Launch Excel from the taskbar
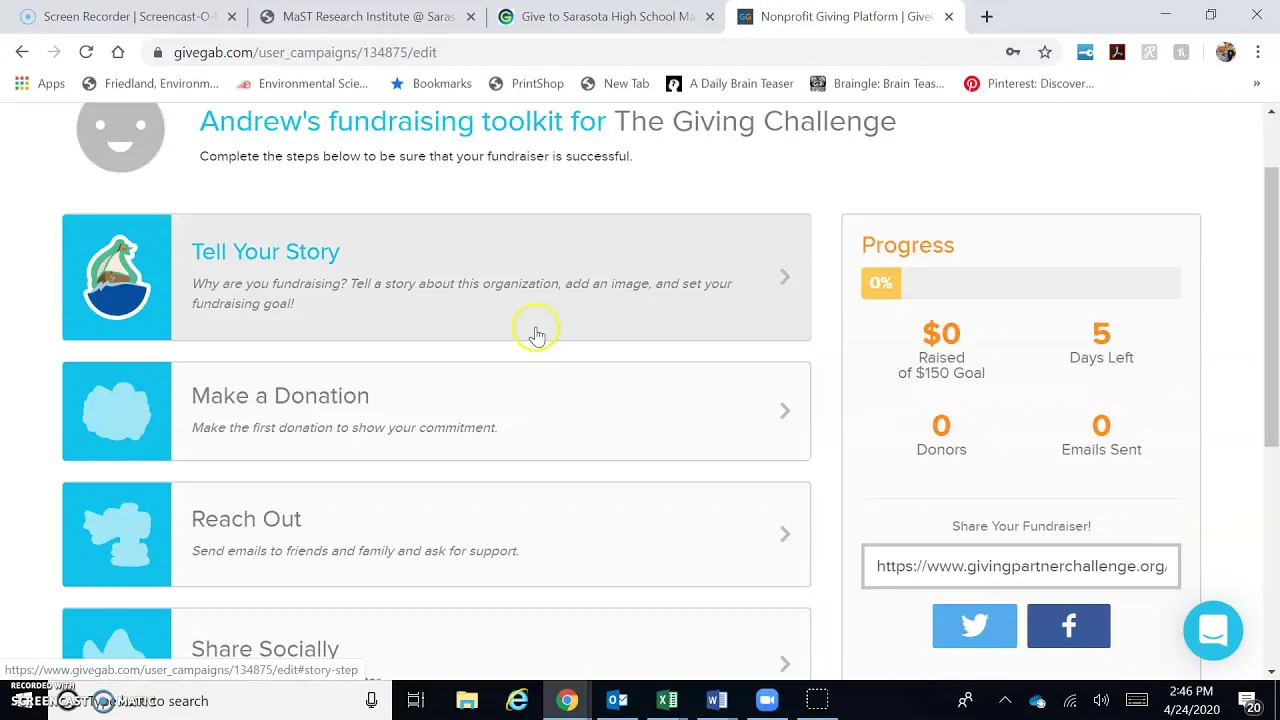 point(667,700)
